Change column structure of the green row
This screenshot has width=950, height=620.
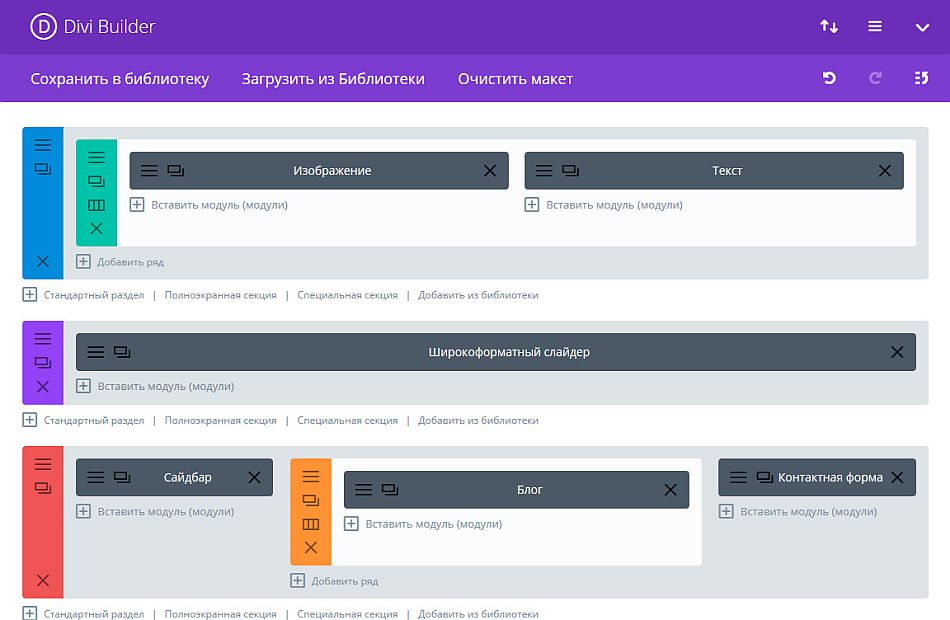96,204
